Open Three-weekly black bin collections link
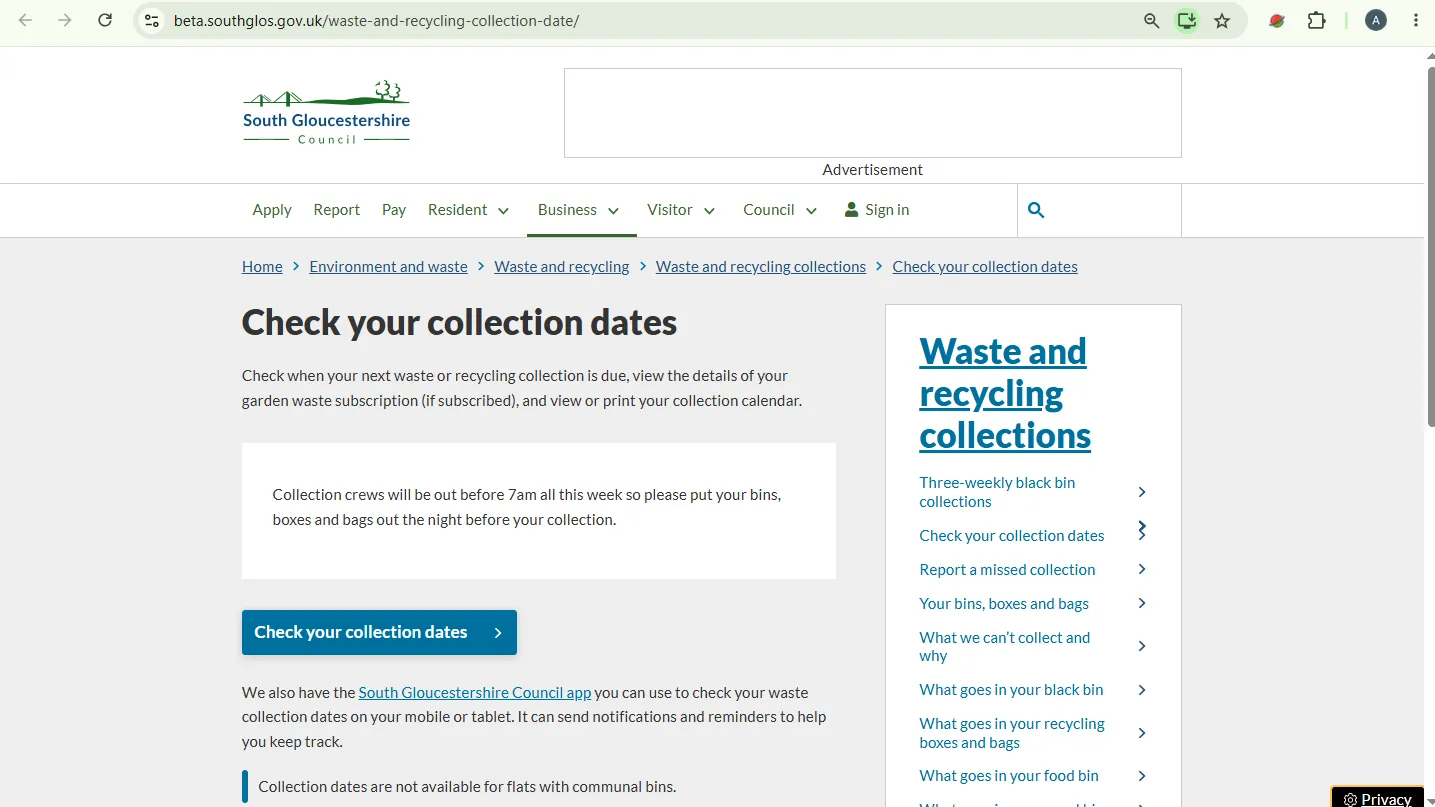This screenshot has height=807, width=1435. point(997,492)
